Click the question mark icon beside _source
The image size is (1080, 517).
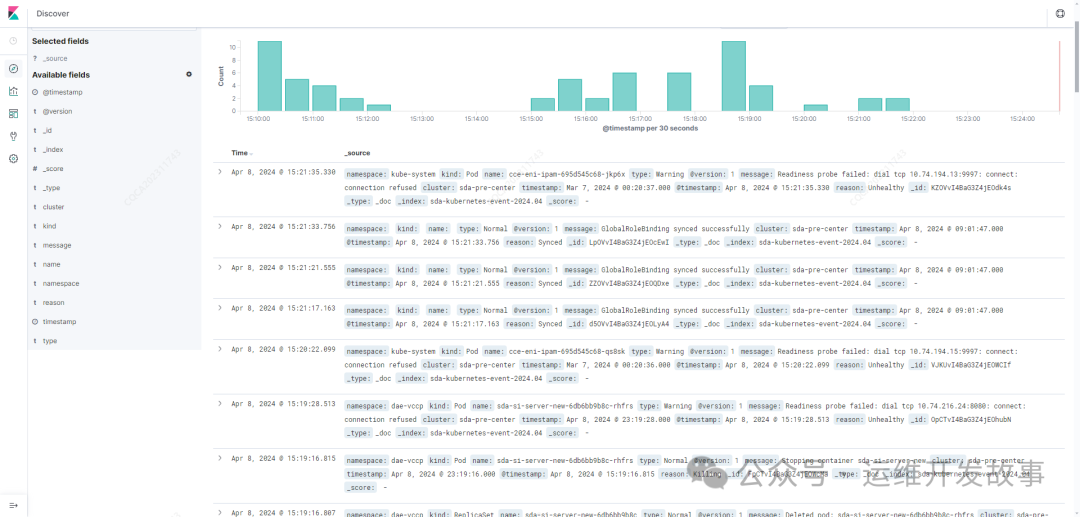coord(34,59)
